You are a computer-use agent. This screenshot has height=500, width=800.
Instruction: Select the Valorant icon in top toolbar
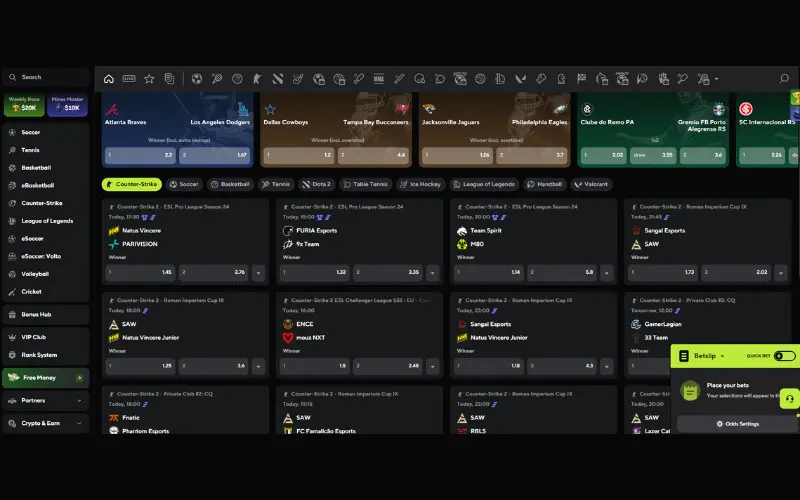pos(520,79)
